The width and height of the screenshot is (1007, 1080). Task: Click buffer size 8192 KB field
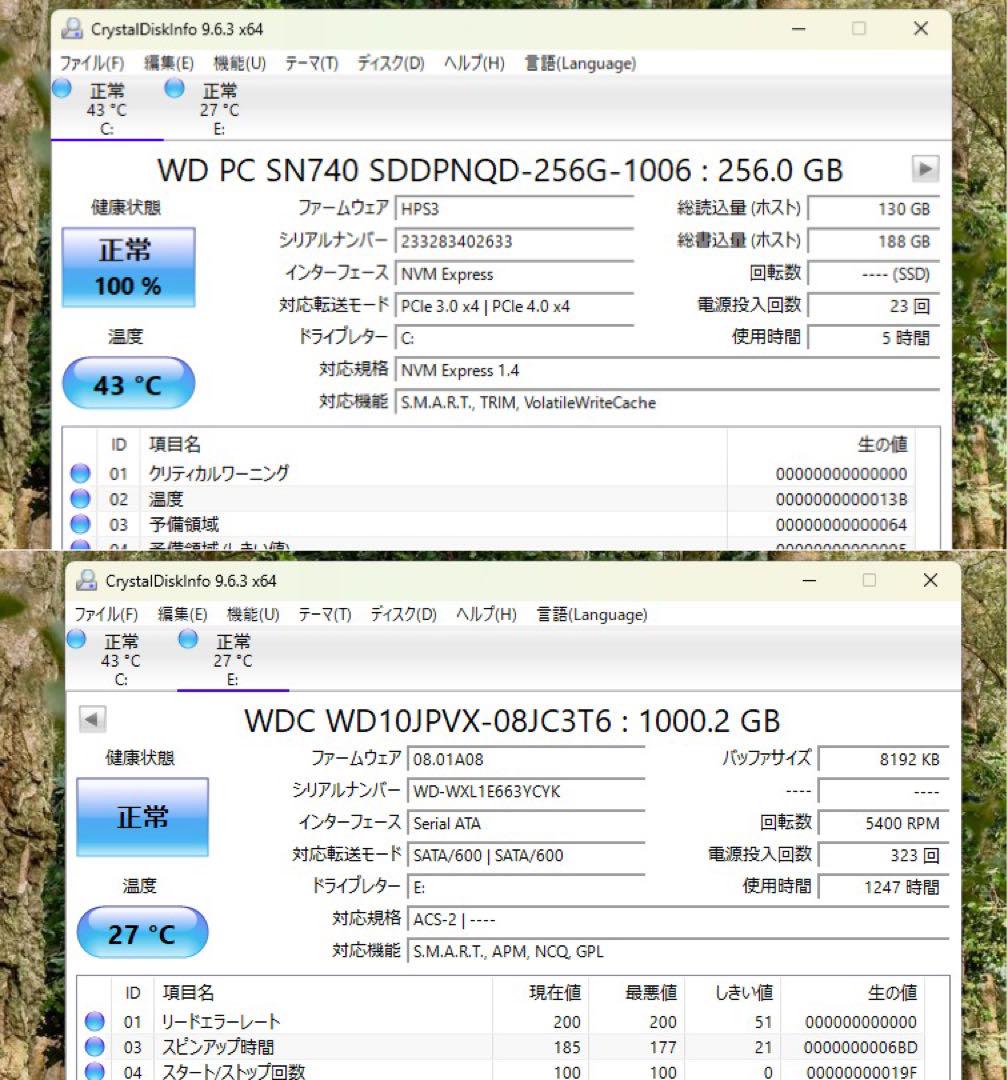pyautogui.click(x=884, y=759)
